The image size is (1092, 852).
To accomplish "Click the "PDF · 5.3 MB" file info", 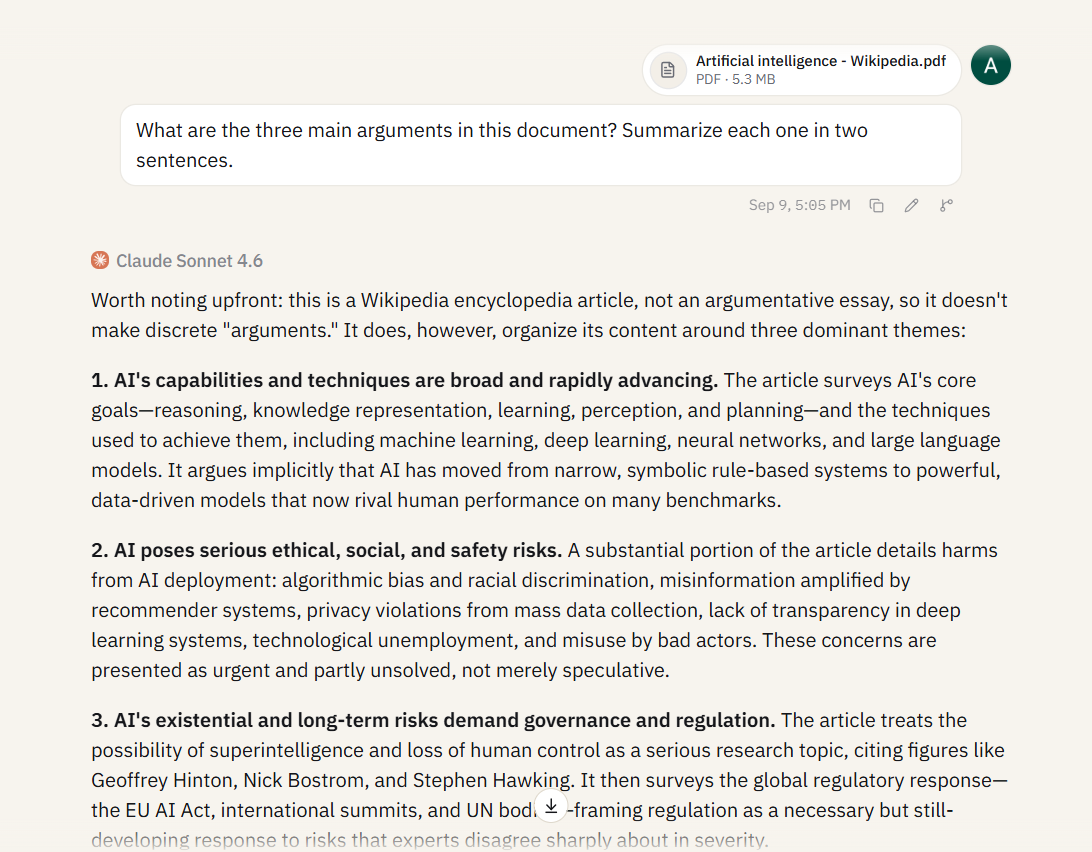I will (x=735, y=79).
